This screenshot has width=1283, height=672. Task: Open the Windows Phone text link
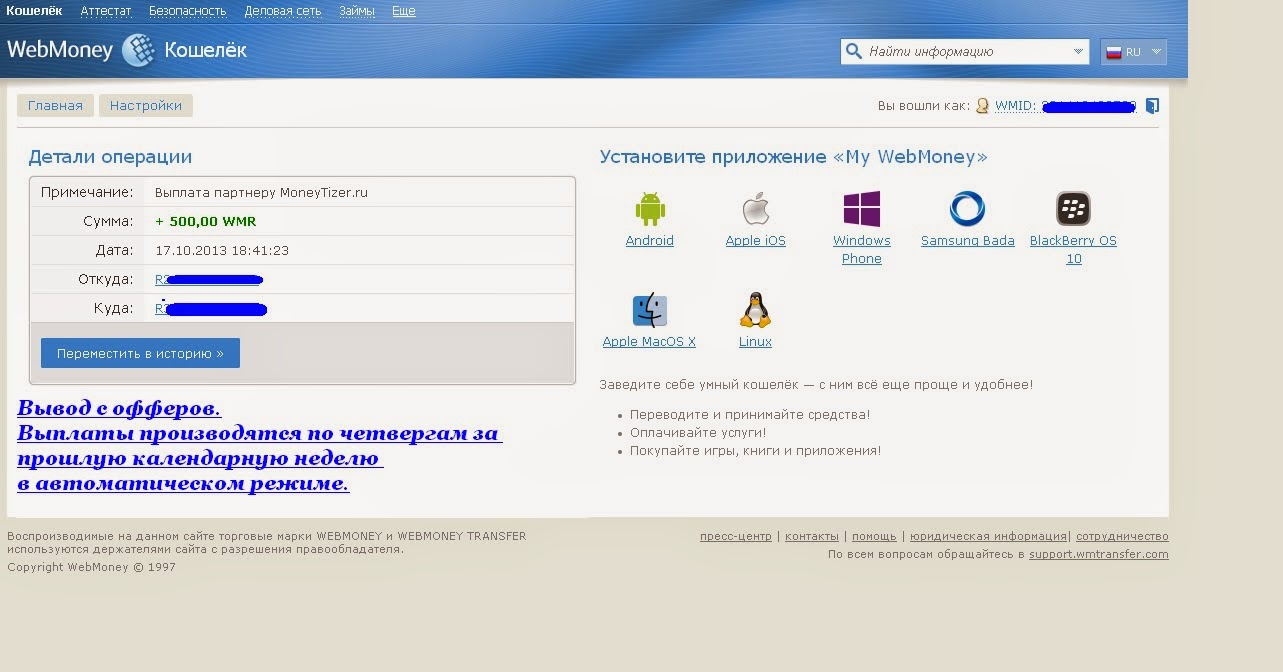(862, 250)
